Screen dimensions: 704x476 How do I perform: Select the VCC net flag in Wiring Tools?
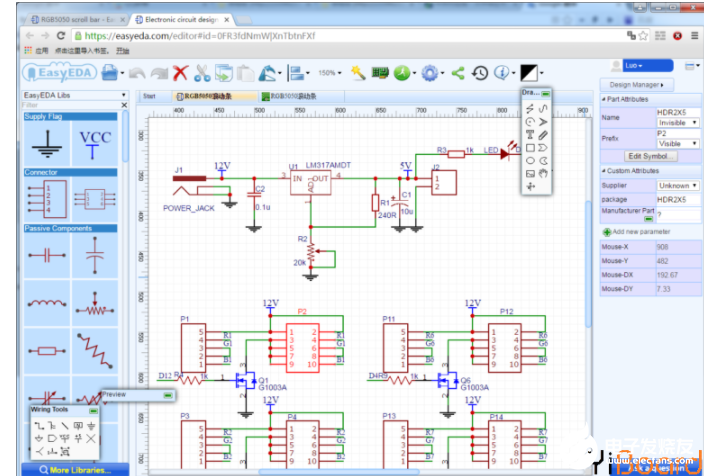point(65,438)
